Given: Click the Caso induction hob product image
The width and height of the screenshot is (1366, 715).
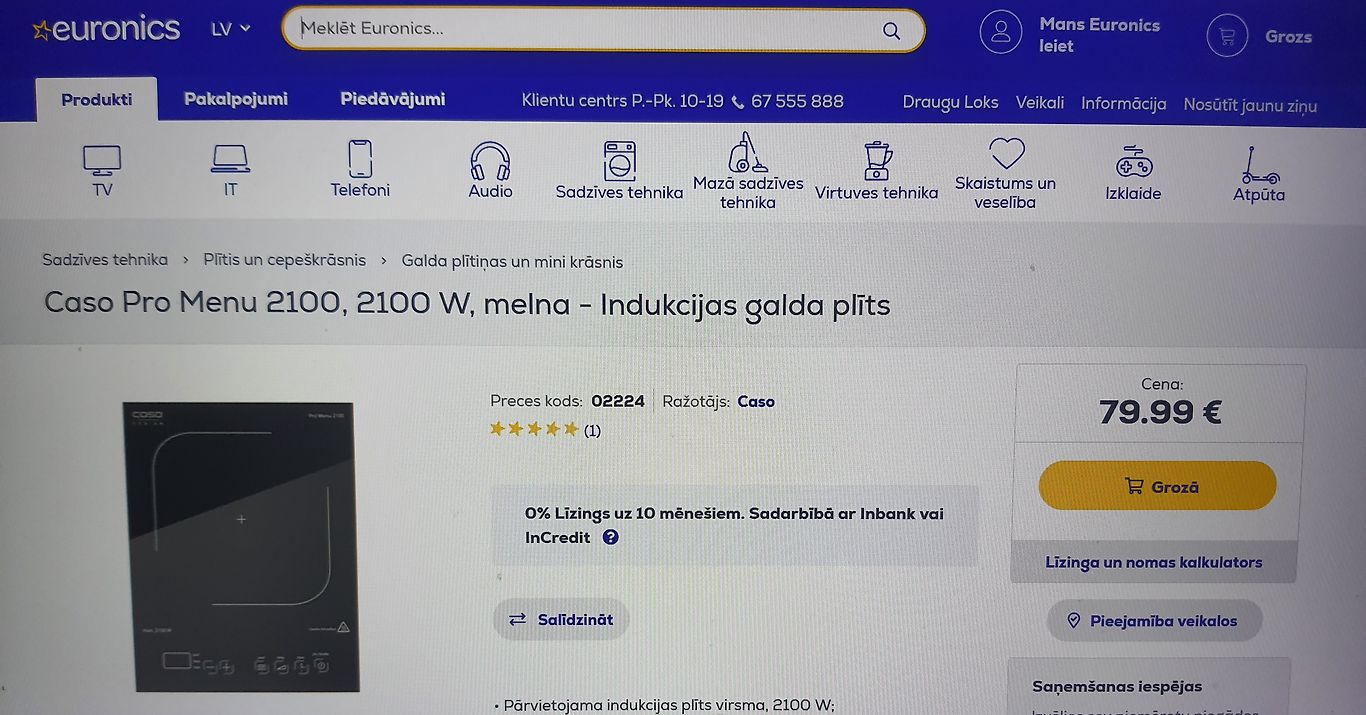Looking at the screenshot, I should point(241,546).
